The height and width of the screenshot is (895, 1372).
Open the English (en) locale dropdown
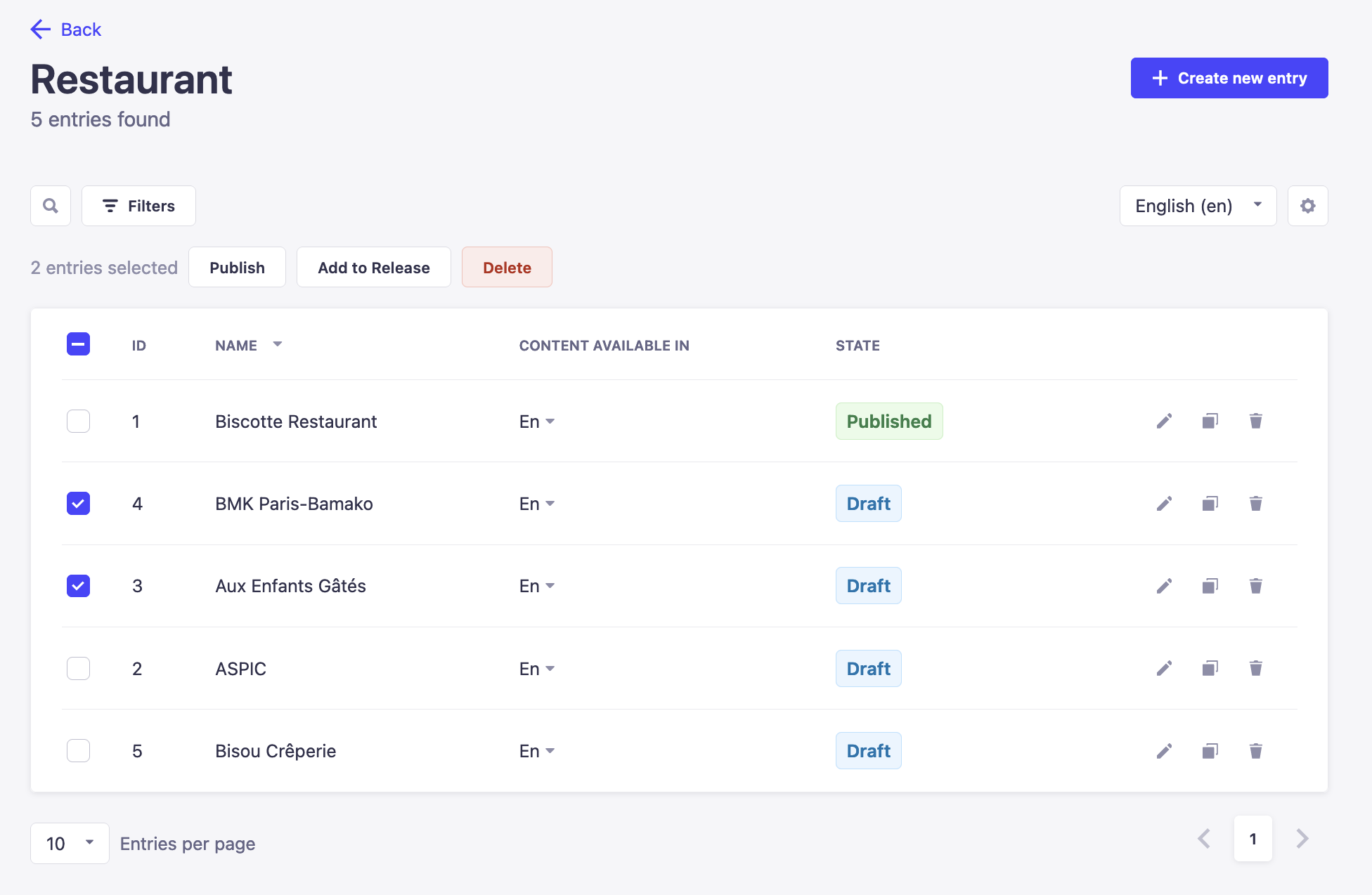pos(1198,205)
